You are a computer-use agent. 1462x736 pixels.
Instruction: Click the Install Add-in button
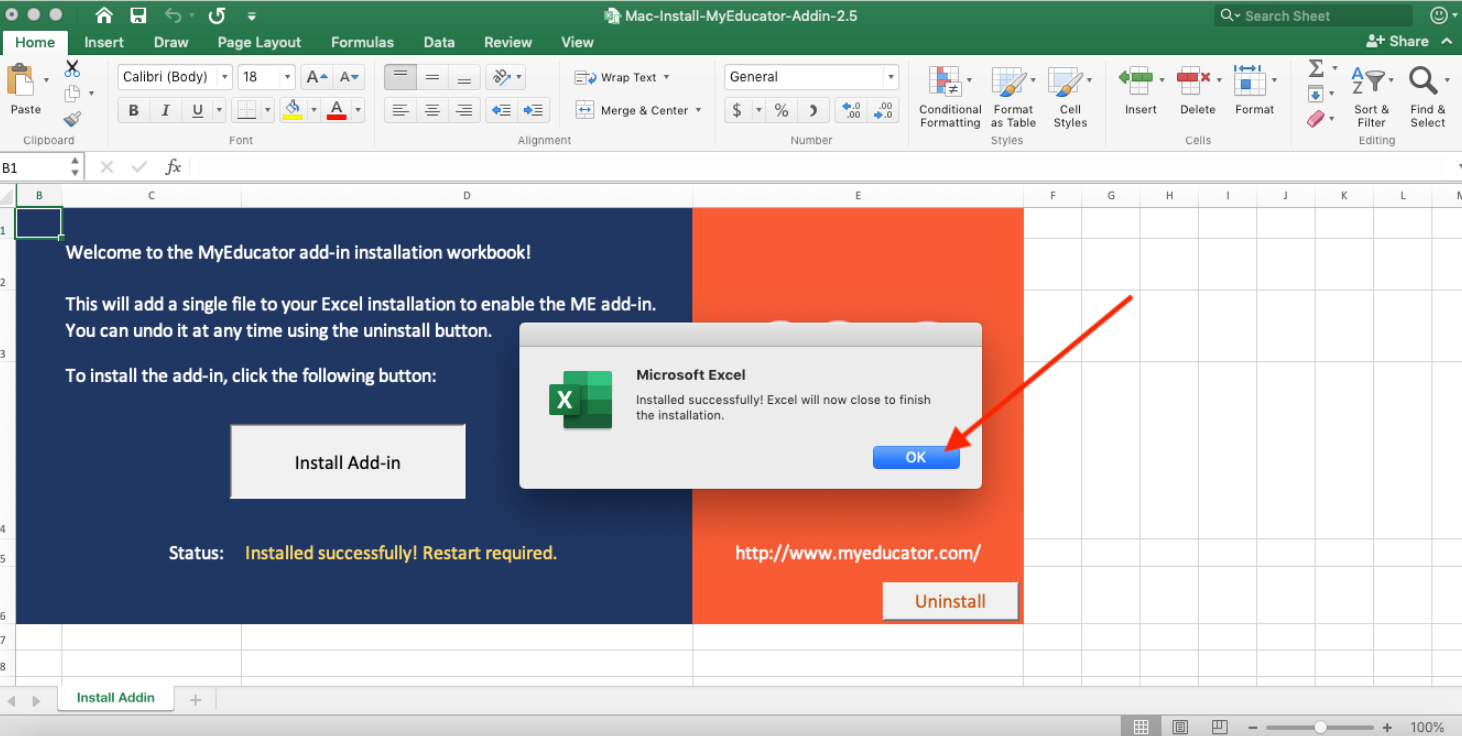(x=348, y=462)
